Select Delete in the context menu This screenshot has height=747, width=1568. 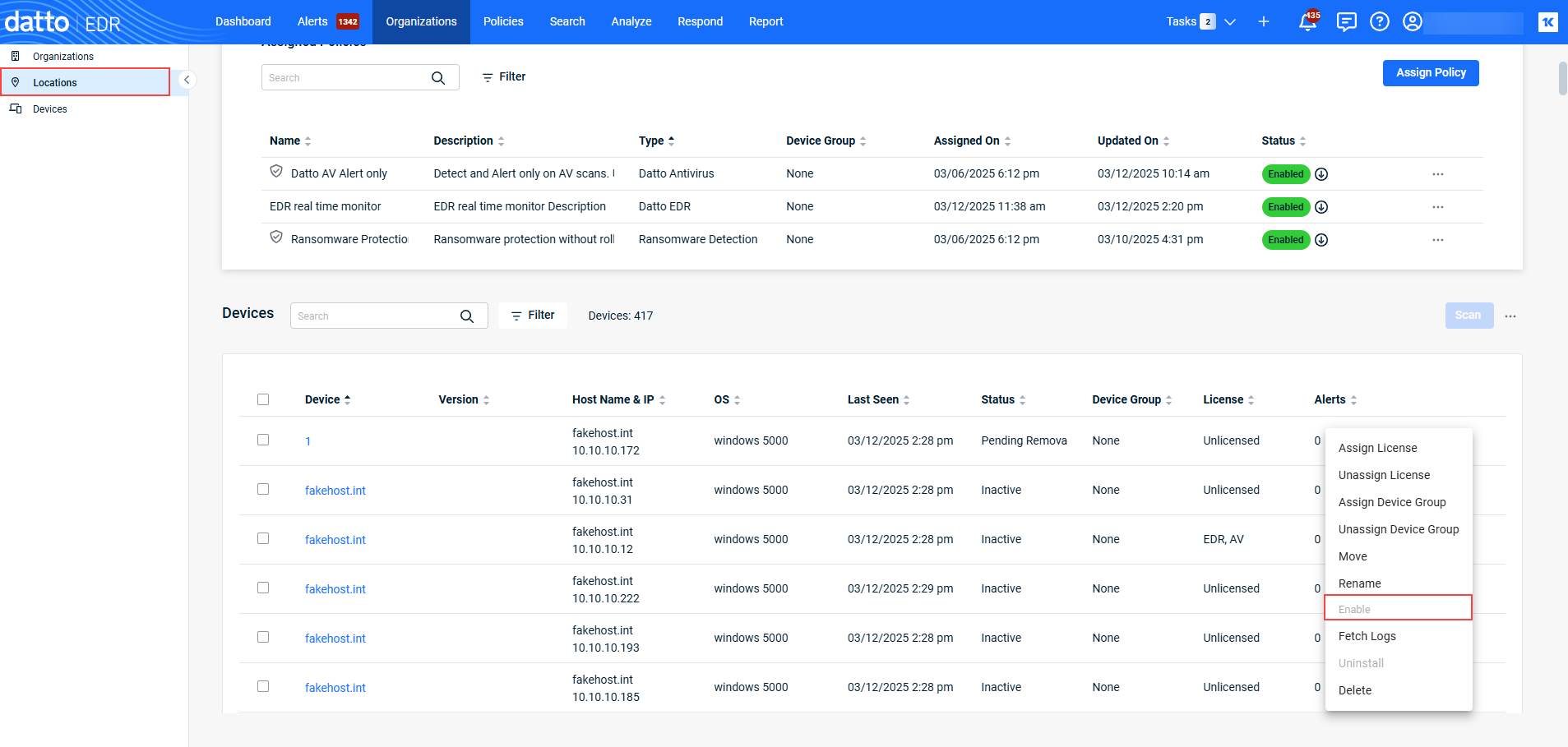(x=1355, y=690)
